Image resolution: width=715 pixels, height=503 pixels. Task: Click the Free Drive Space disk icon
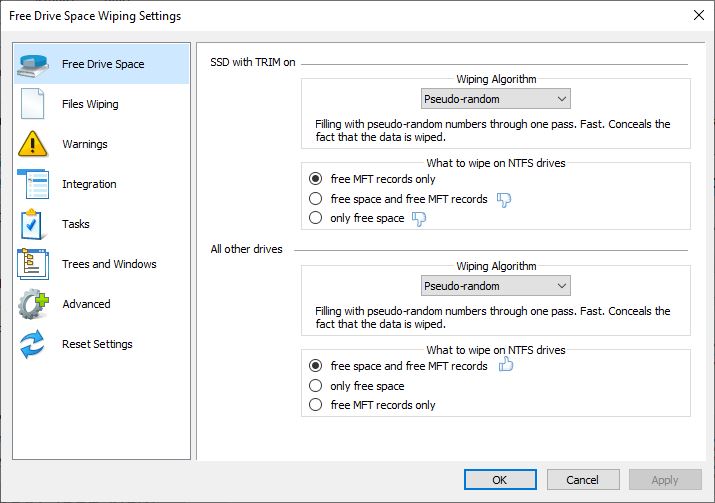pos(33,65)
